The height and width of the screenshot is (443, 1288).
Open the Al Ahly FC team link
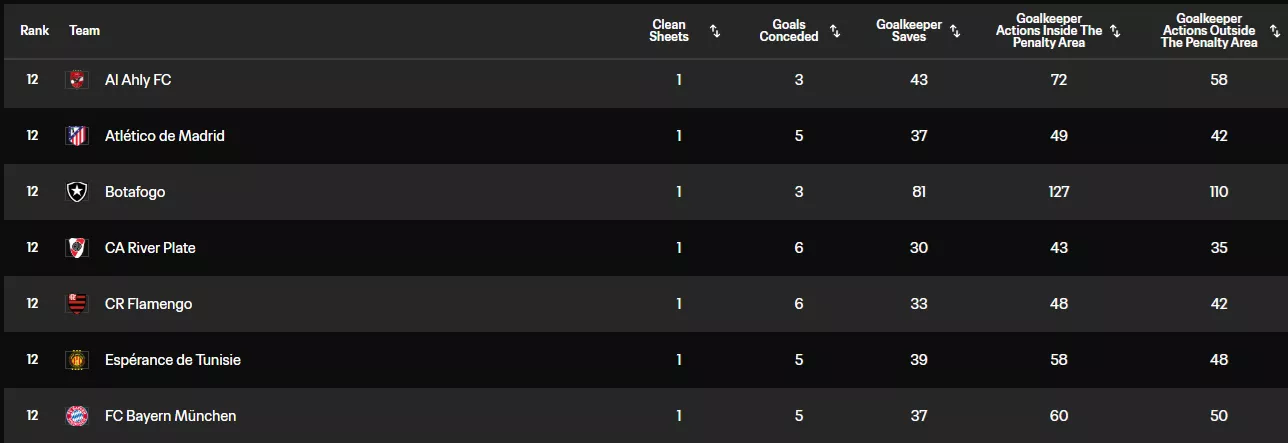(138, 80)
